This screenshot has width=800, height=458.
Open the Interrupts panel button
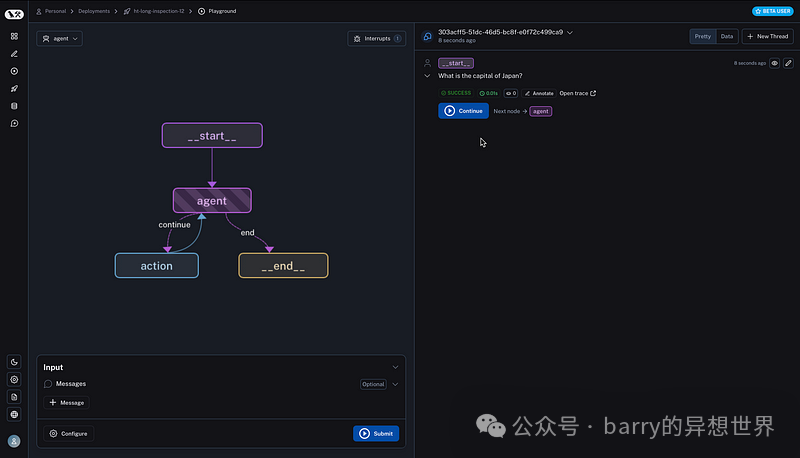(377, 39)
